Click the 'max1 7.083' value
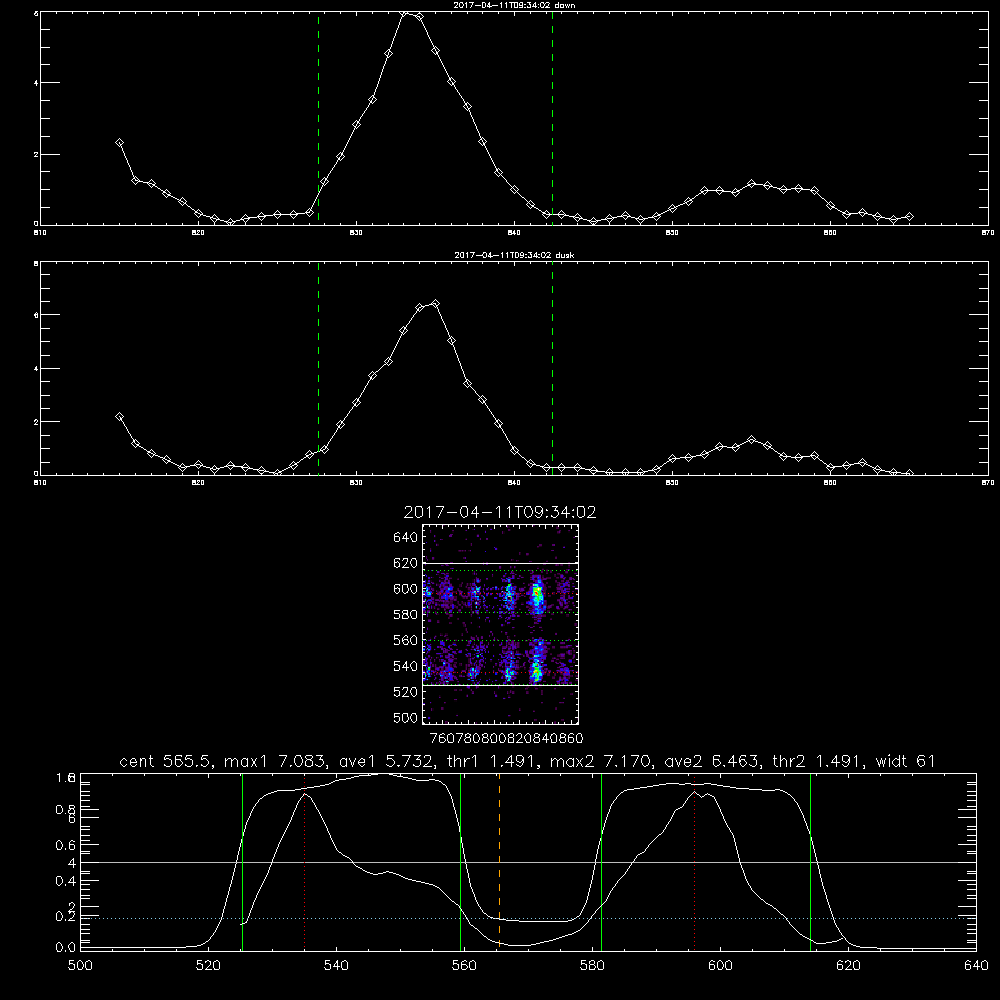Image resolution: width=1000 pixels, height=1000 pixels. [275, 761]
